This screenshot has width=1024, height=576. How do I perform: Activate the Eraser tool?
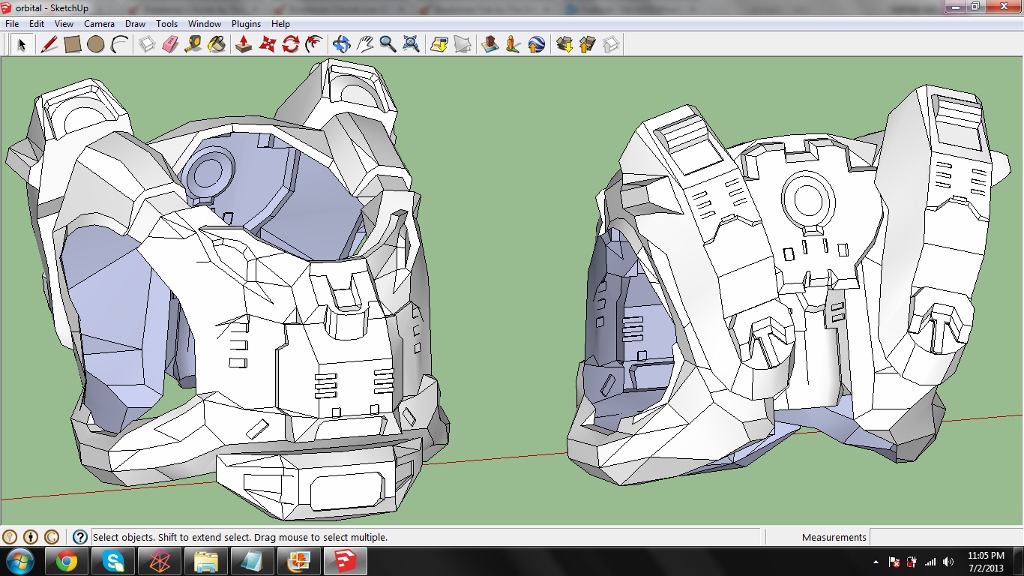[169, 44]
